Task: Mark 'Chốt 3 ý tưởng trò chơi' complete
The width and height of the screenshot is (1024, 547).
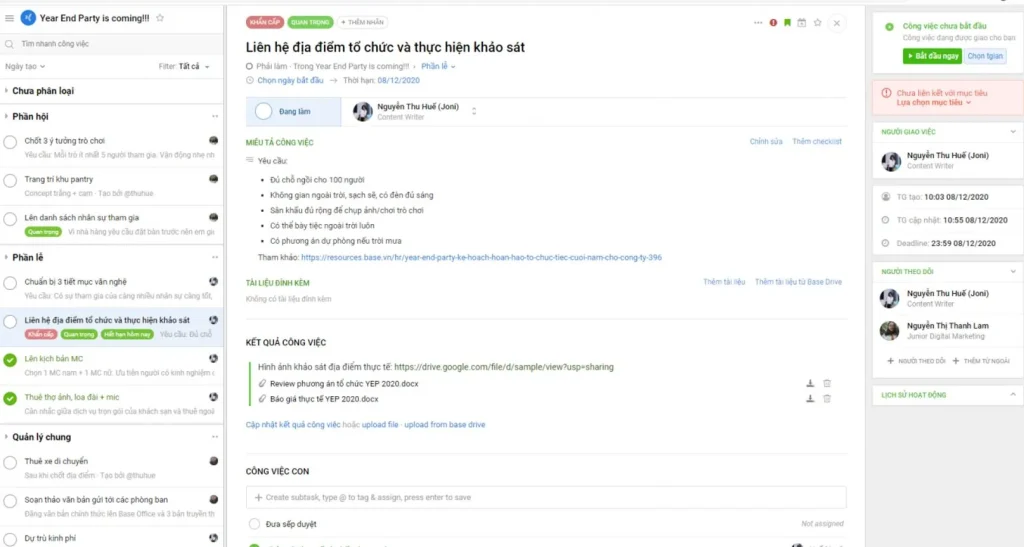Action: [11, 141]
